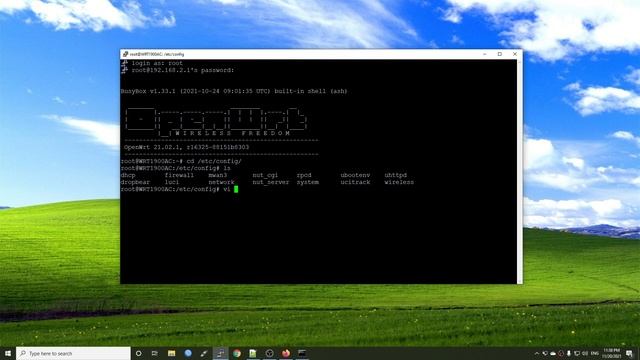The height and width of the screenshot is (360, 640).
Task: Show hidden system tray icons
Action: coord(537,353)
